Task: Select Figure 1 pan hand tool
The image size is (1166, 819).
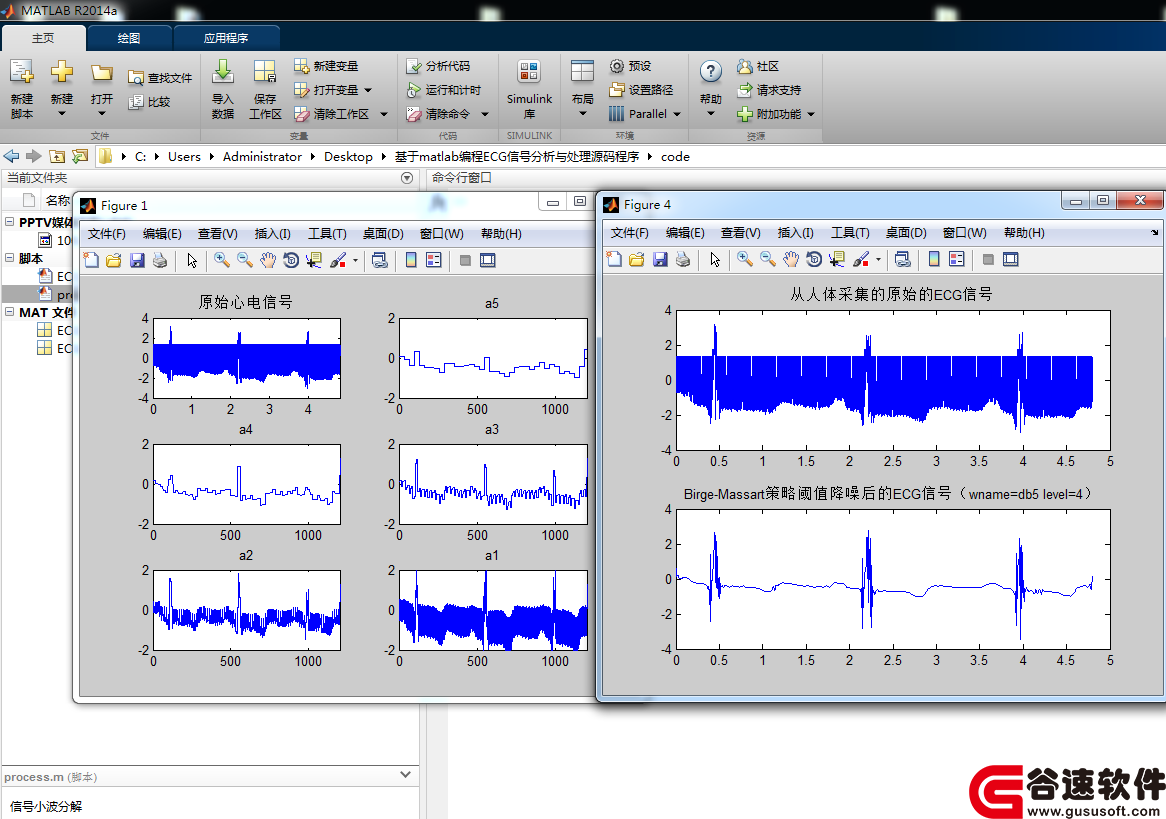Action: (268, 260)
